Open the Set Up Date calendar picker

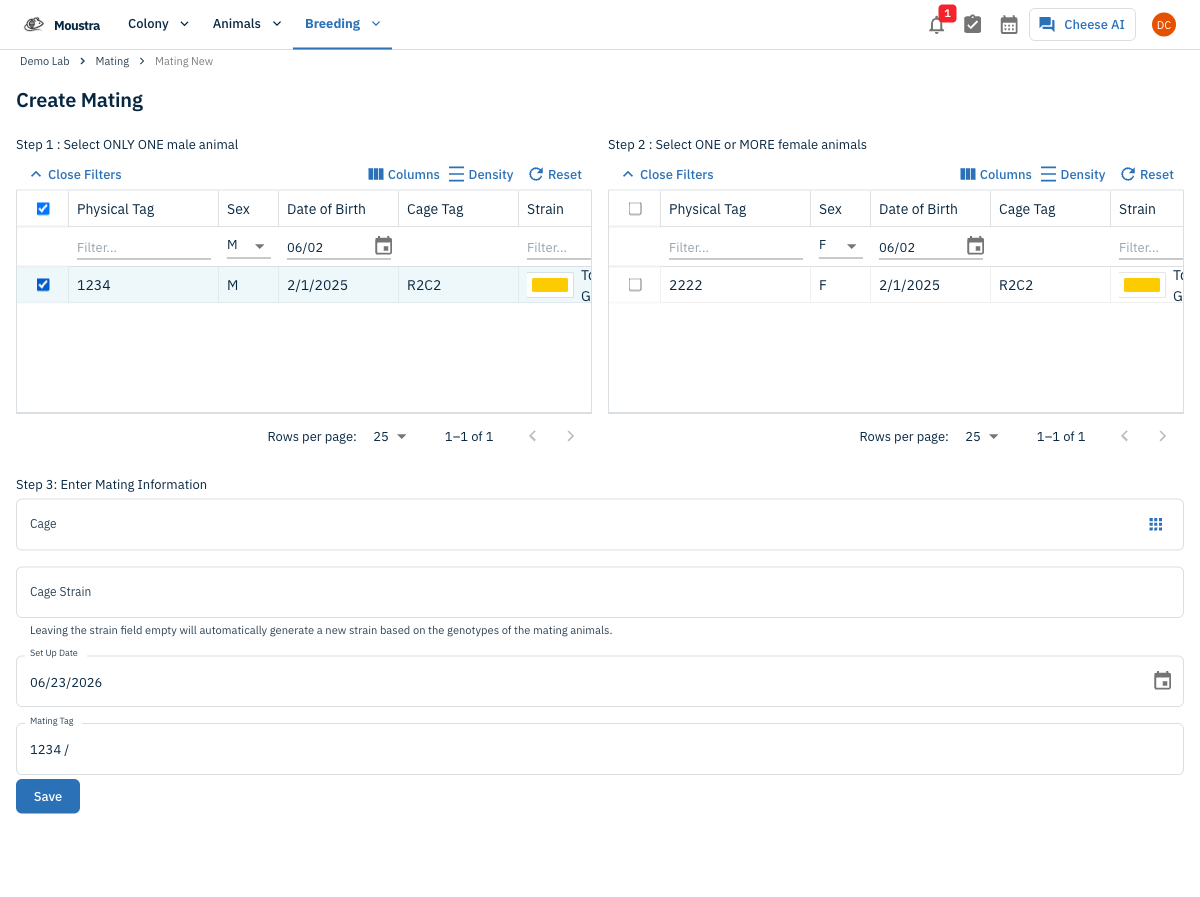pos(1162,681)
